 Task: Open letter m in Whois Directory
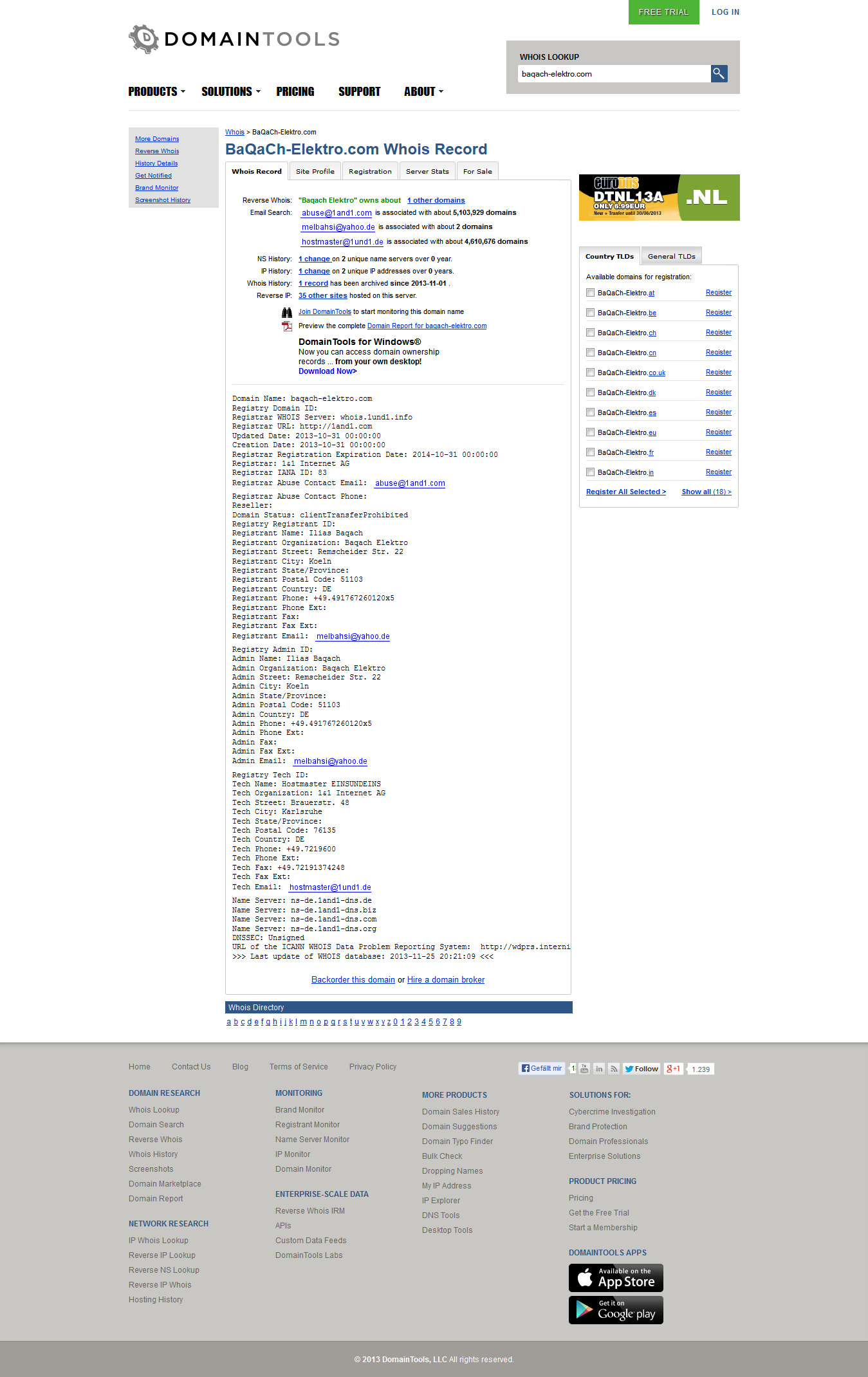[x=303, y=1022]
